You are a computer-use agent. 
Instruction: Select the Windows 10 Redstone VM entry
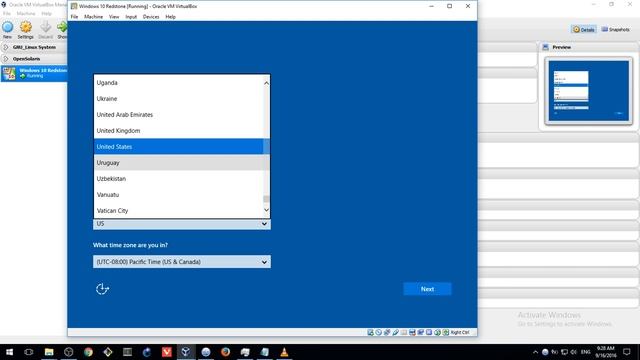tap(34, 73)
